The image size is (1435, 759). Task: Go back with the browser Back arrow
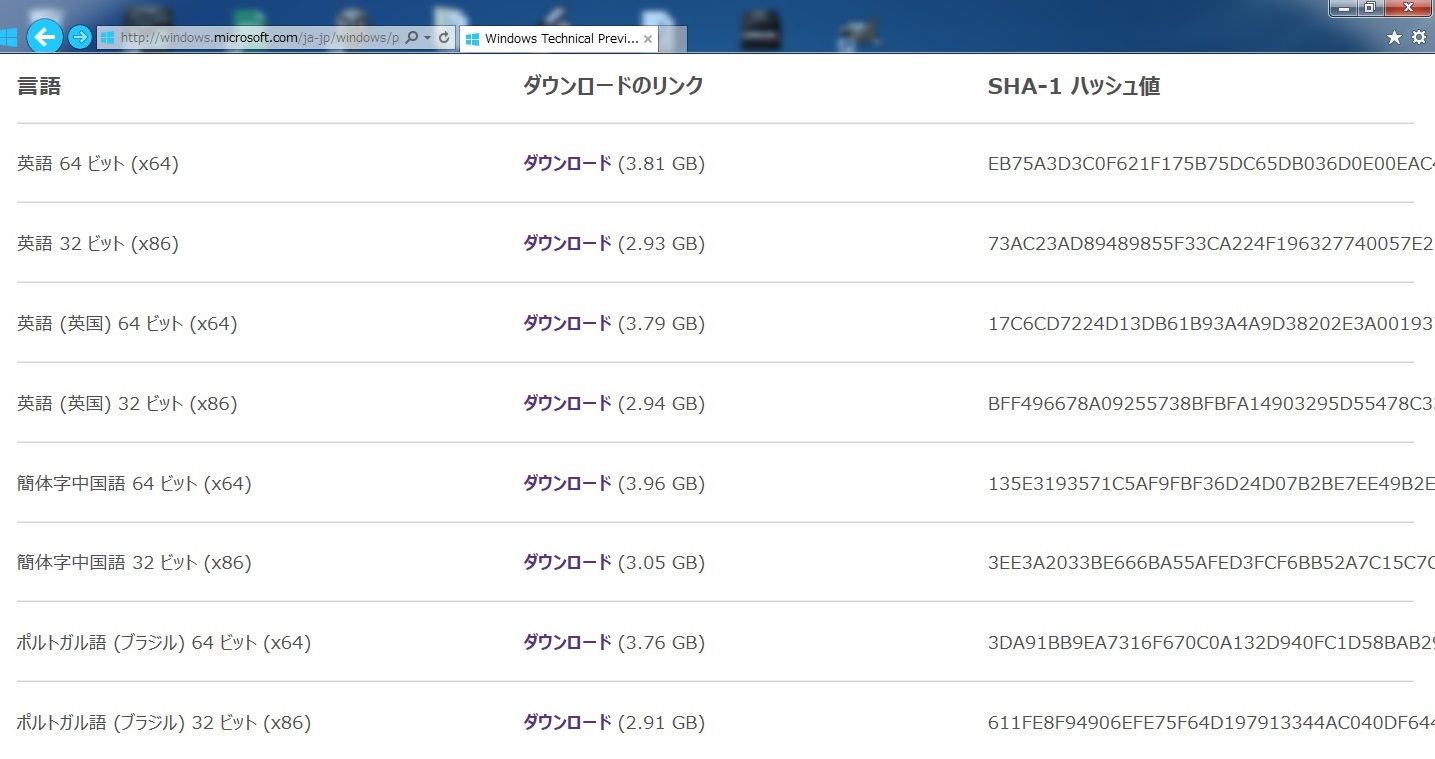coord(45,37)
